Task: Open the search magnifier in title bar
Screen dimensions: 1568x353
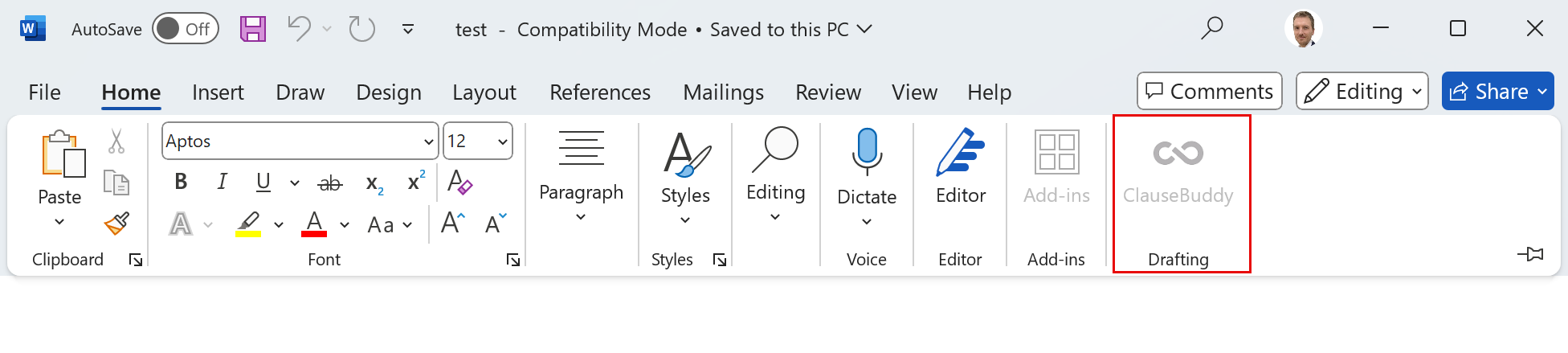Action: [x=1211, y=29]
